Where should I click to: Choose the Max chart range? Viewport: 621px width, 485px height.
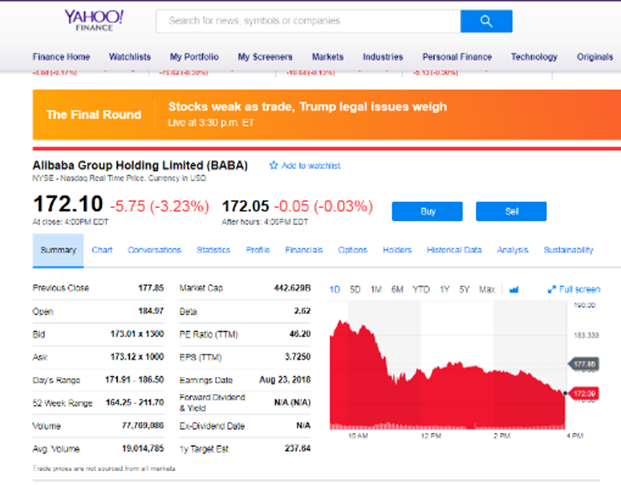click(x=487, y=289)
